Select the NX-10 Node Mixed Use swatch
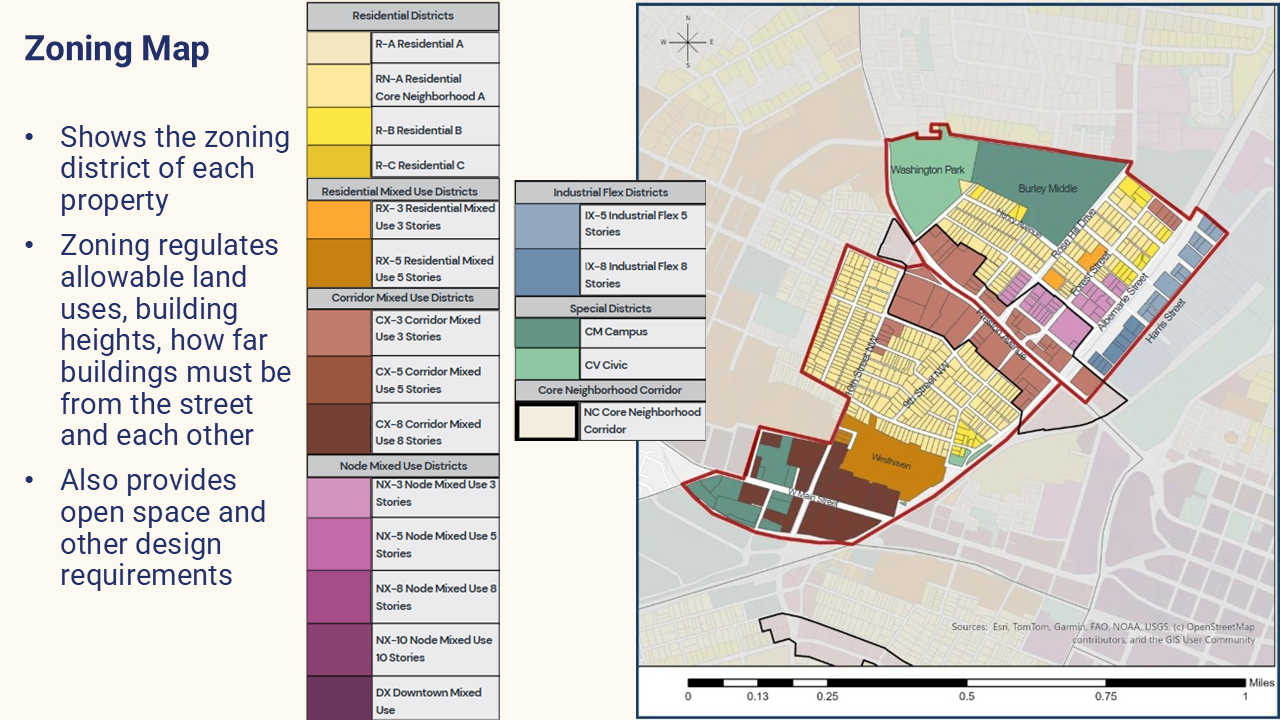1280x720 pixels. click(x=339, y=649)
